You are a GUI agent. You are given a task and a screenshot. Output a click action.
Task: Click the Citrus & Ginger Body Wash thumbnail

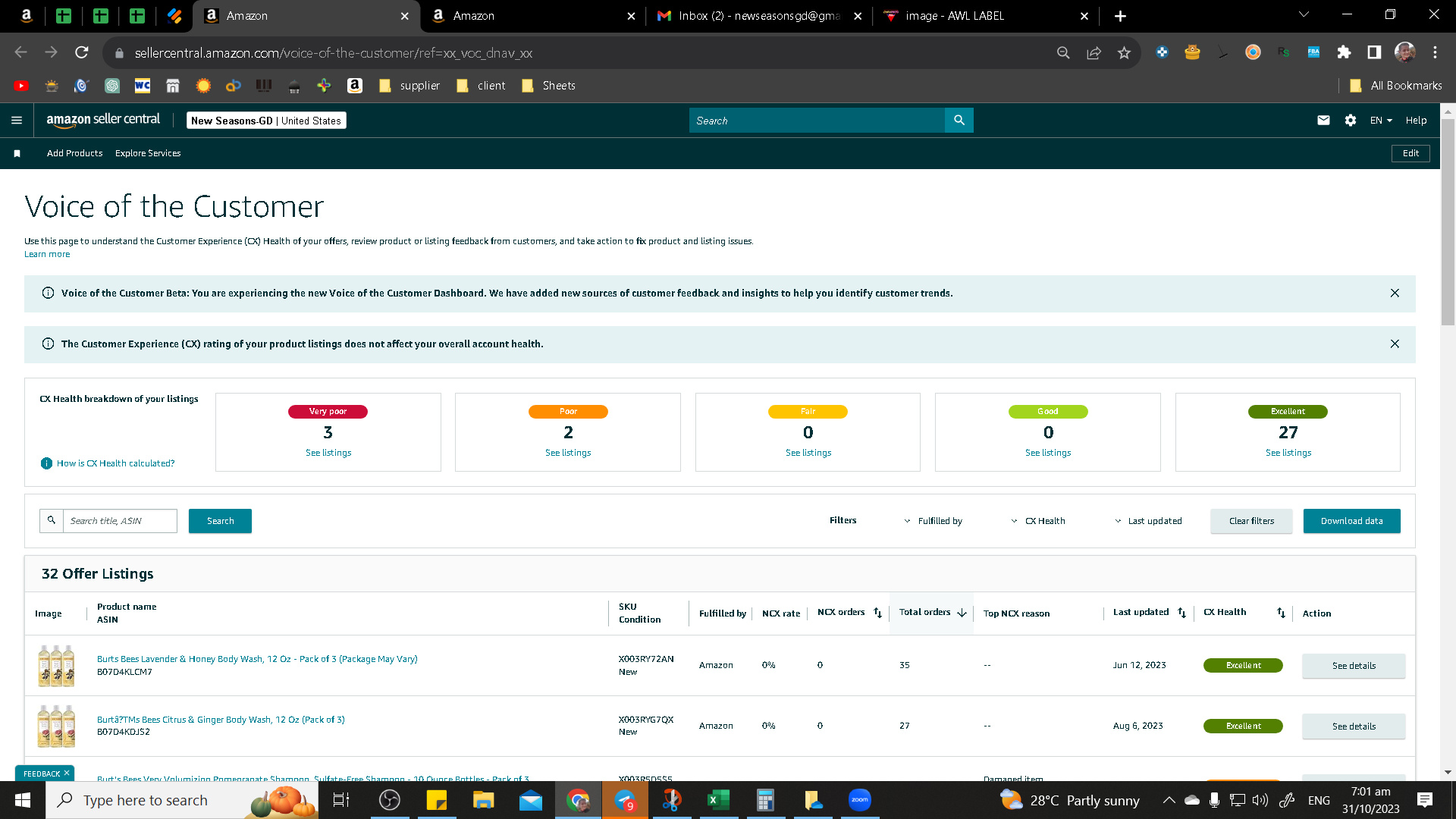point(56,726)
